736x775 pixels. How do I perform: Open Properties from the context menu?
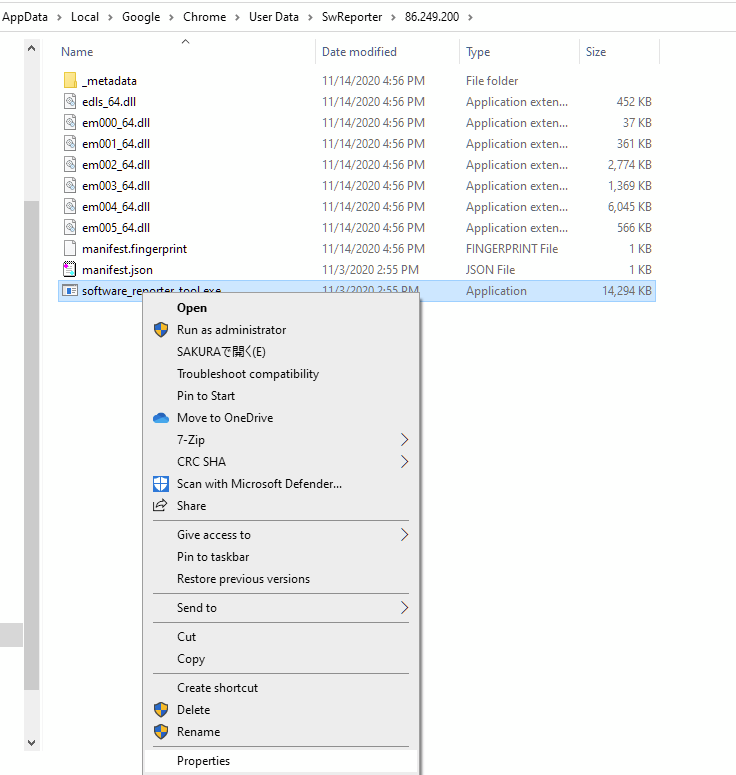281,761
